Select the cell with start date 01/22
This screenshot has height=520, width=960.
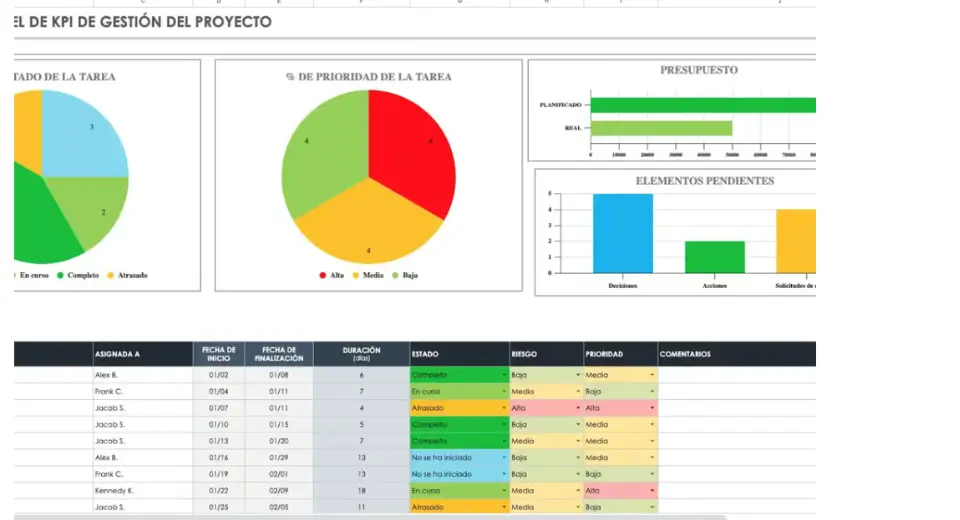[218, 491]
